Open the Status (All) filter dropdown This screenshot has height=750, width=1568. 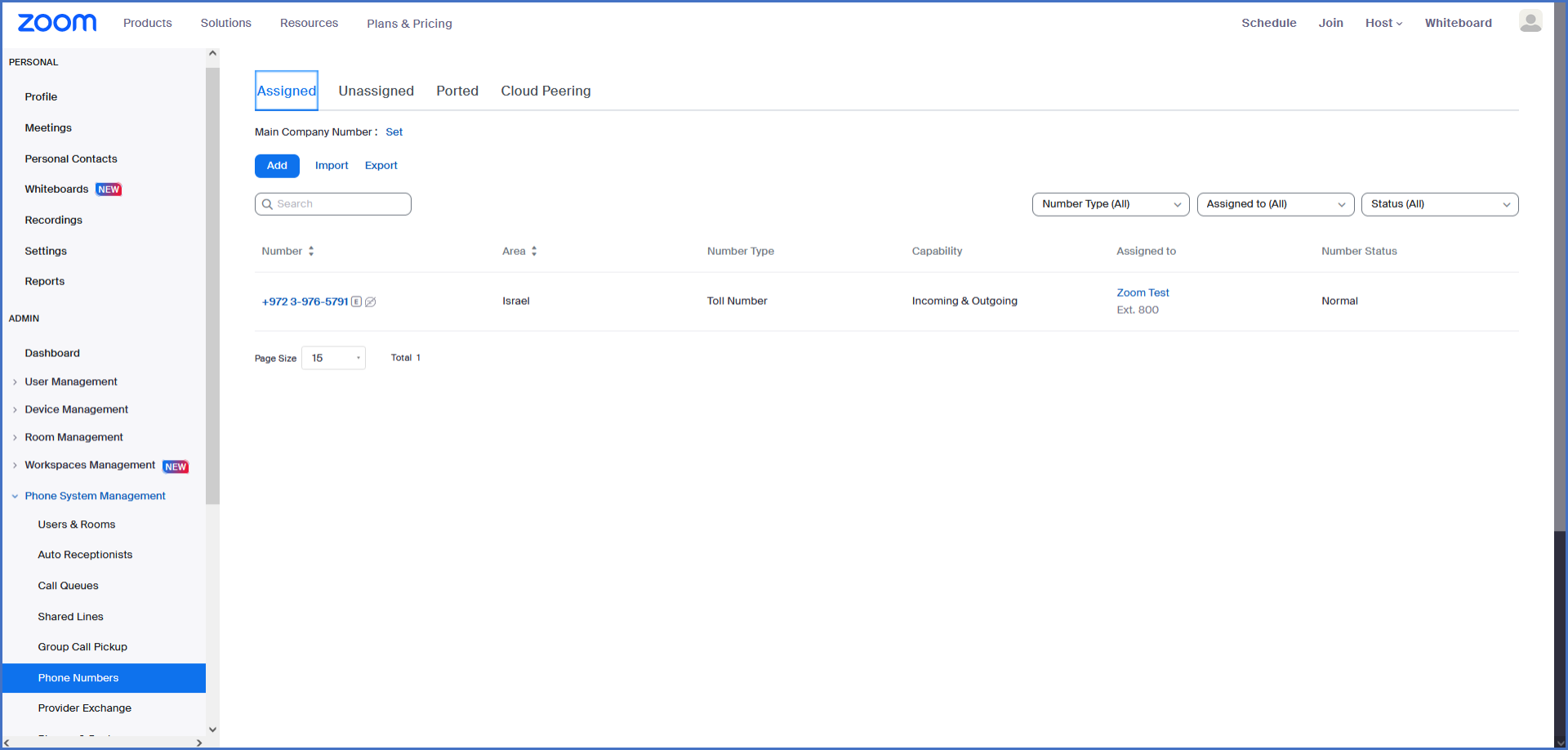pos(1440,204)
